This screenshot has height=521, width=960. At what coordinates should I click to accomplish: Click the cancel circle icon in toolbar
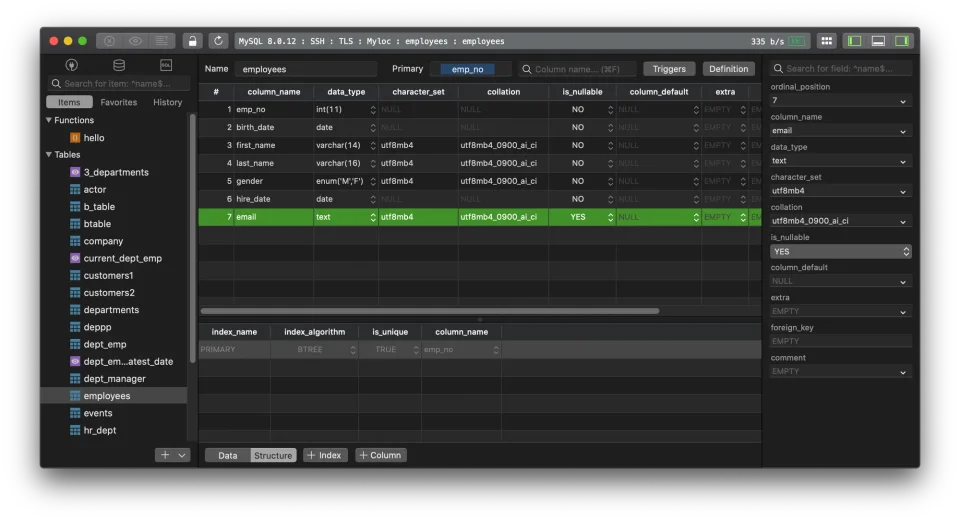tap(109, 41)
